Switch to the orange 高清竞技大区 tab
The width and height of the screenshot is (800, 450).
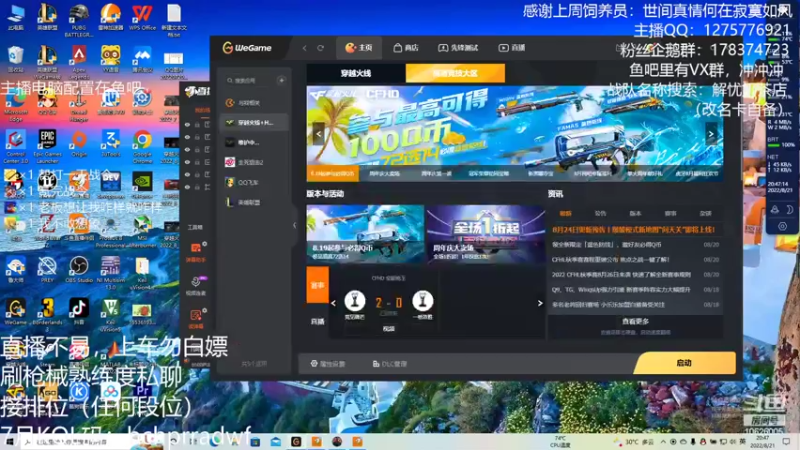tap(455, 73)
